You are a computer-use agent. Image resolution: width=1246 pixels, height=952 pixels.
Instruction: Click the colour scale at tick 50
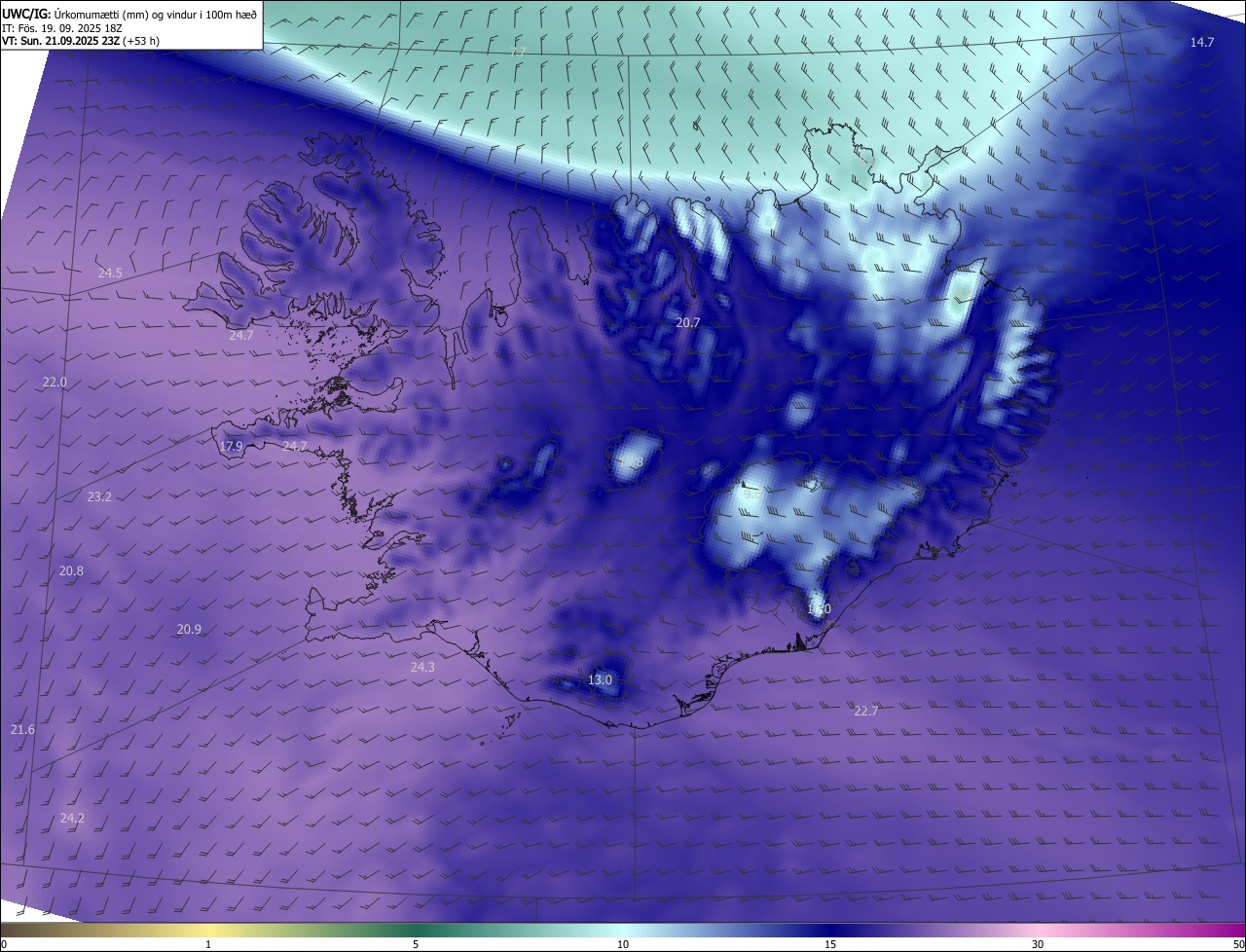click(x=1238, y=944)
